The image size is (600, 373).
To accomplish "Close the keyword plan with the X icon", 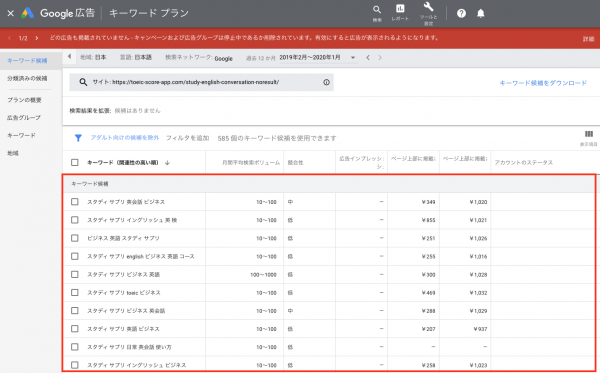I will click(11, 13).
